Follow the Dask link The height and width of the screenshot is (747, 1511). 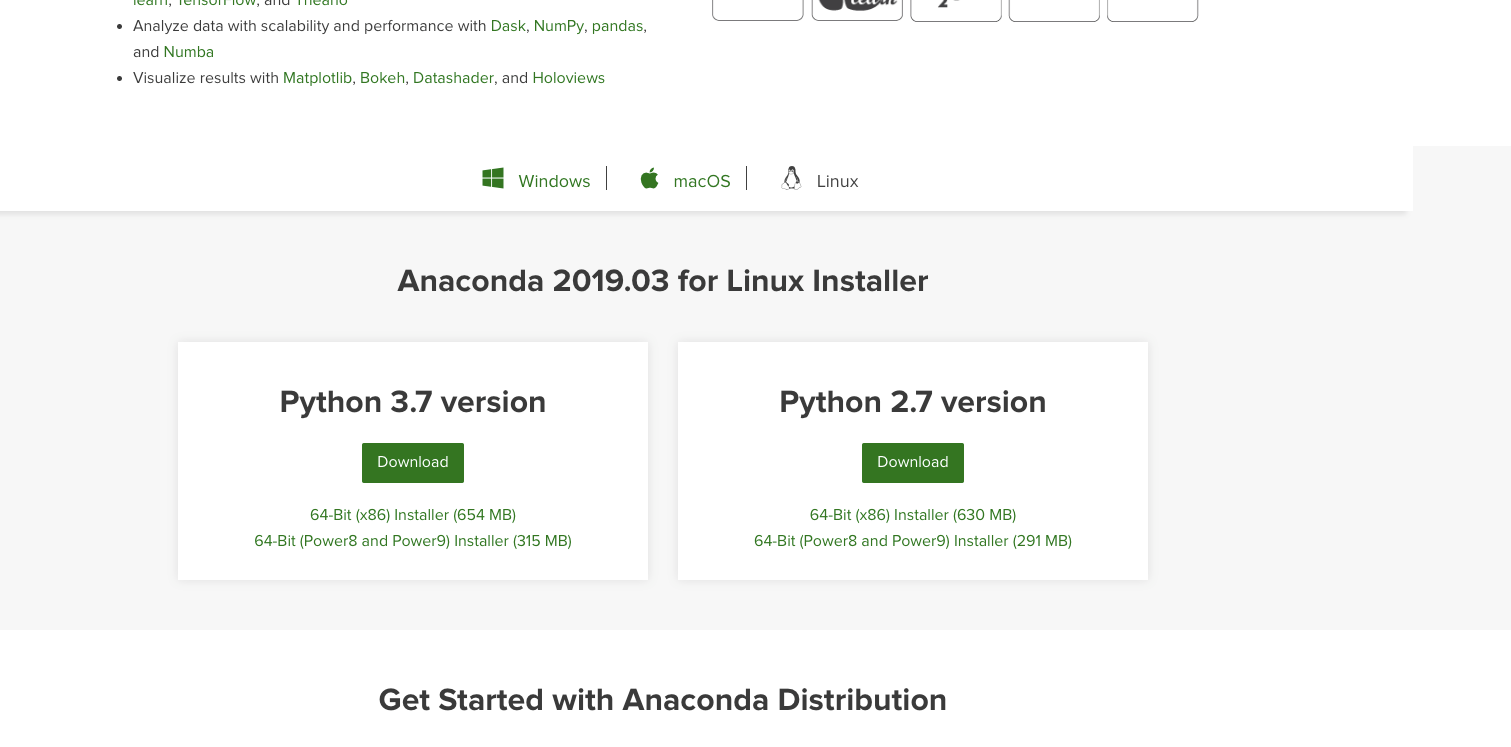(x=508, y=26)
